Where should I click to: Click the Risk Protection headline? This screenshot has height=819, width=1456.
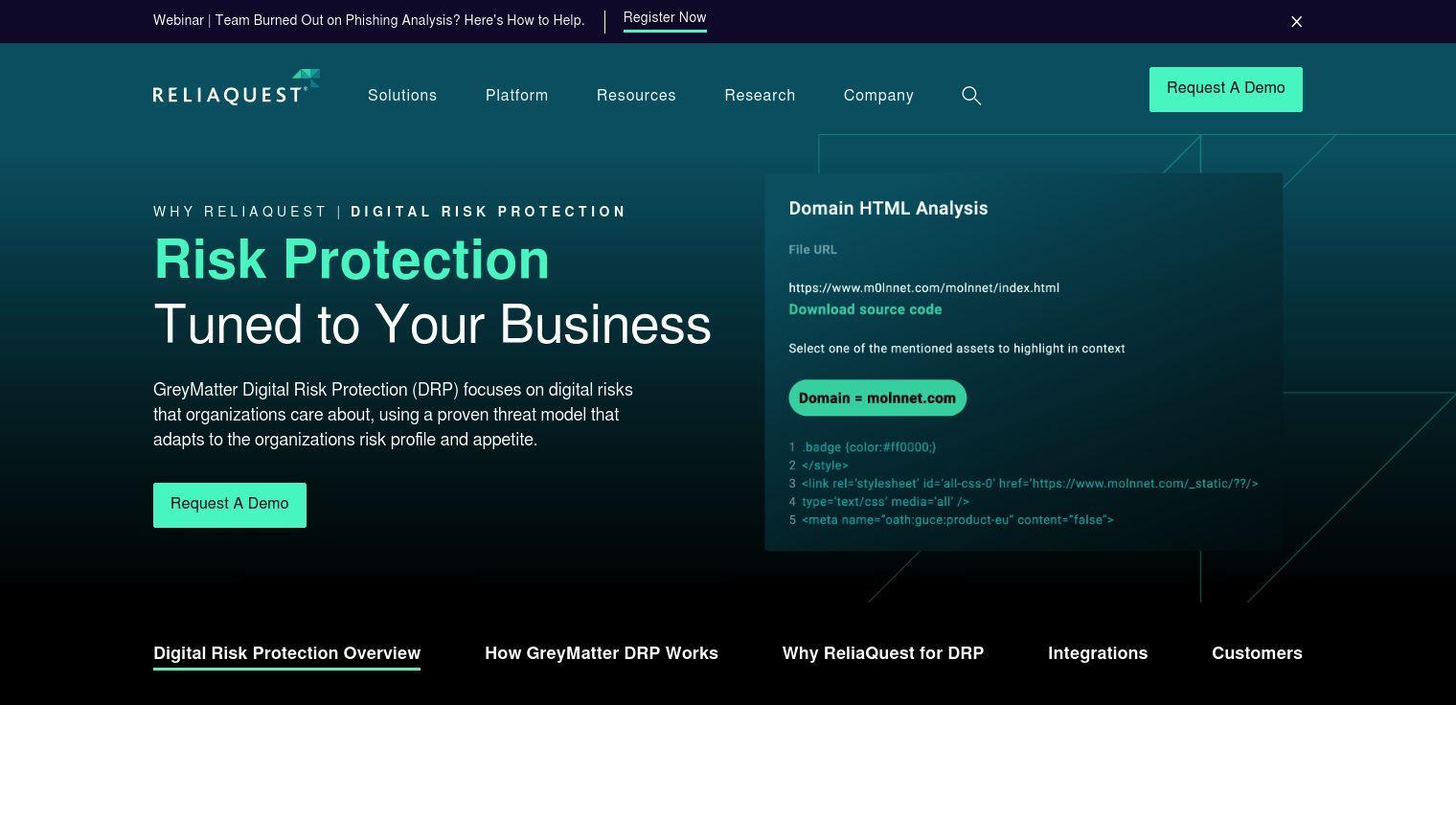pos(352,260)
